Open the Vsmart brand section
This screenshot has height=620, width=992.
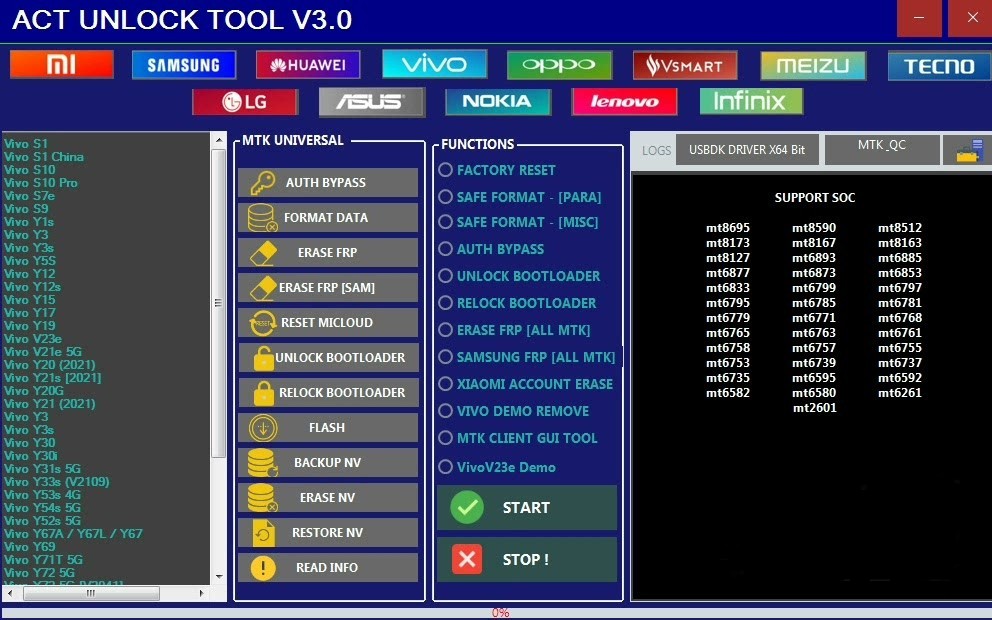[685, 65]
